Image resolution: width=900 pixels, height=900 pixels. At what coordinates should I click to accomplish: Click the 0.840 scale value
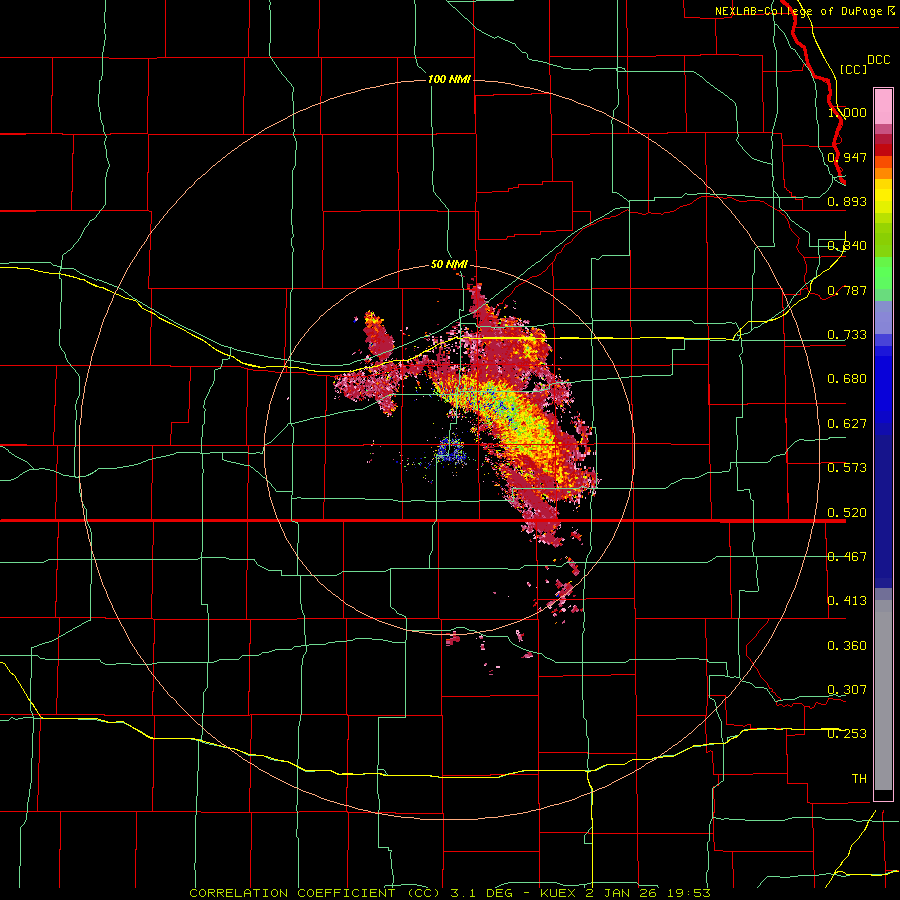pyautogui.click(x=847, y=246)
